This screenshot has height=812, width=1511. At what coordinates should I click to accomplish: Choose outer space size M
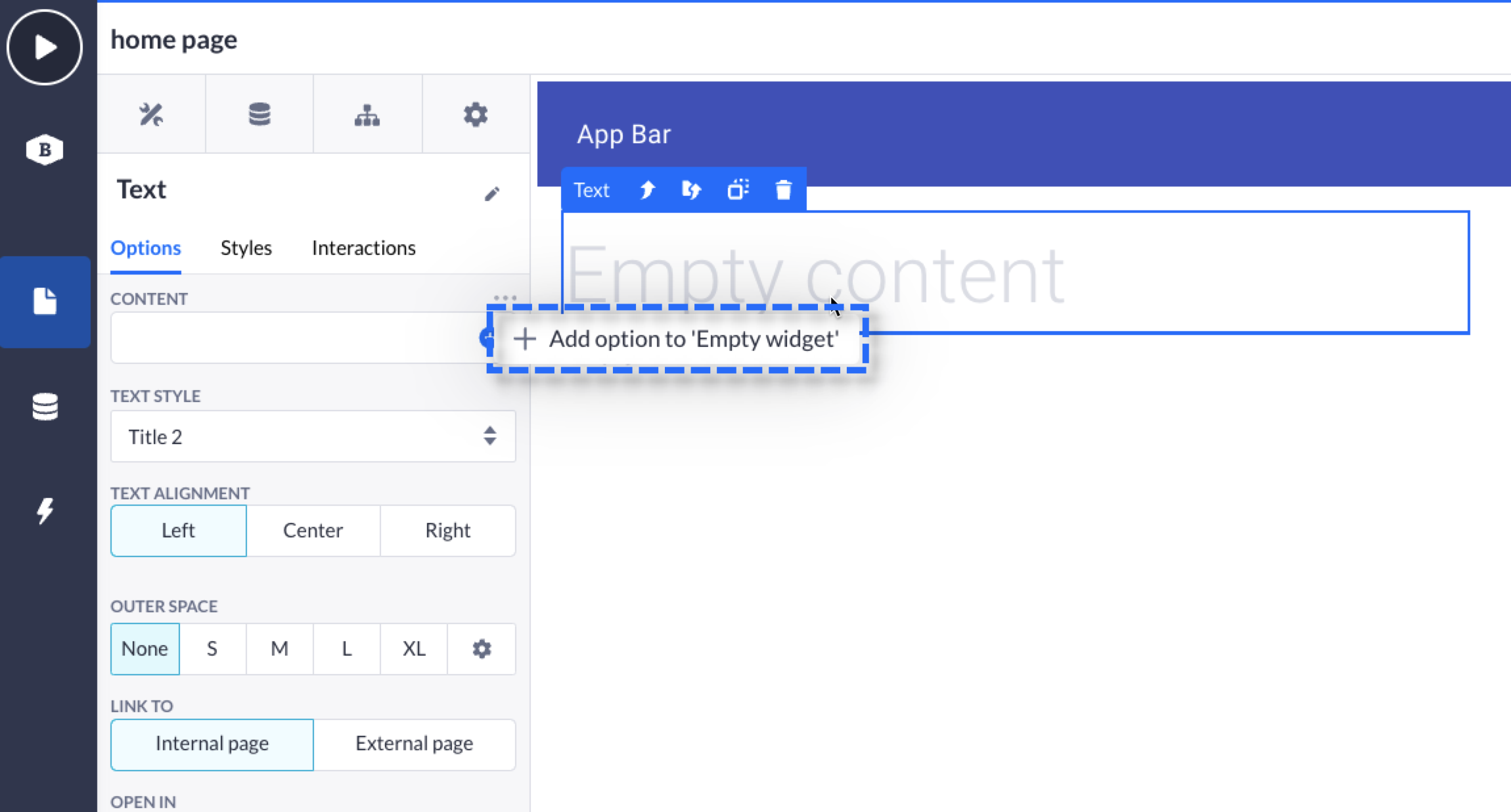pyautogui.click(x=279, y=649)
